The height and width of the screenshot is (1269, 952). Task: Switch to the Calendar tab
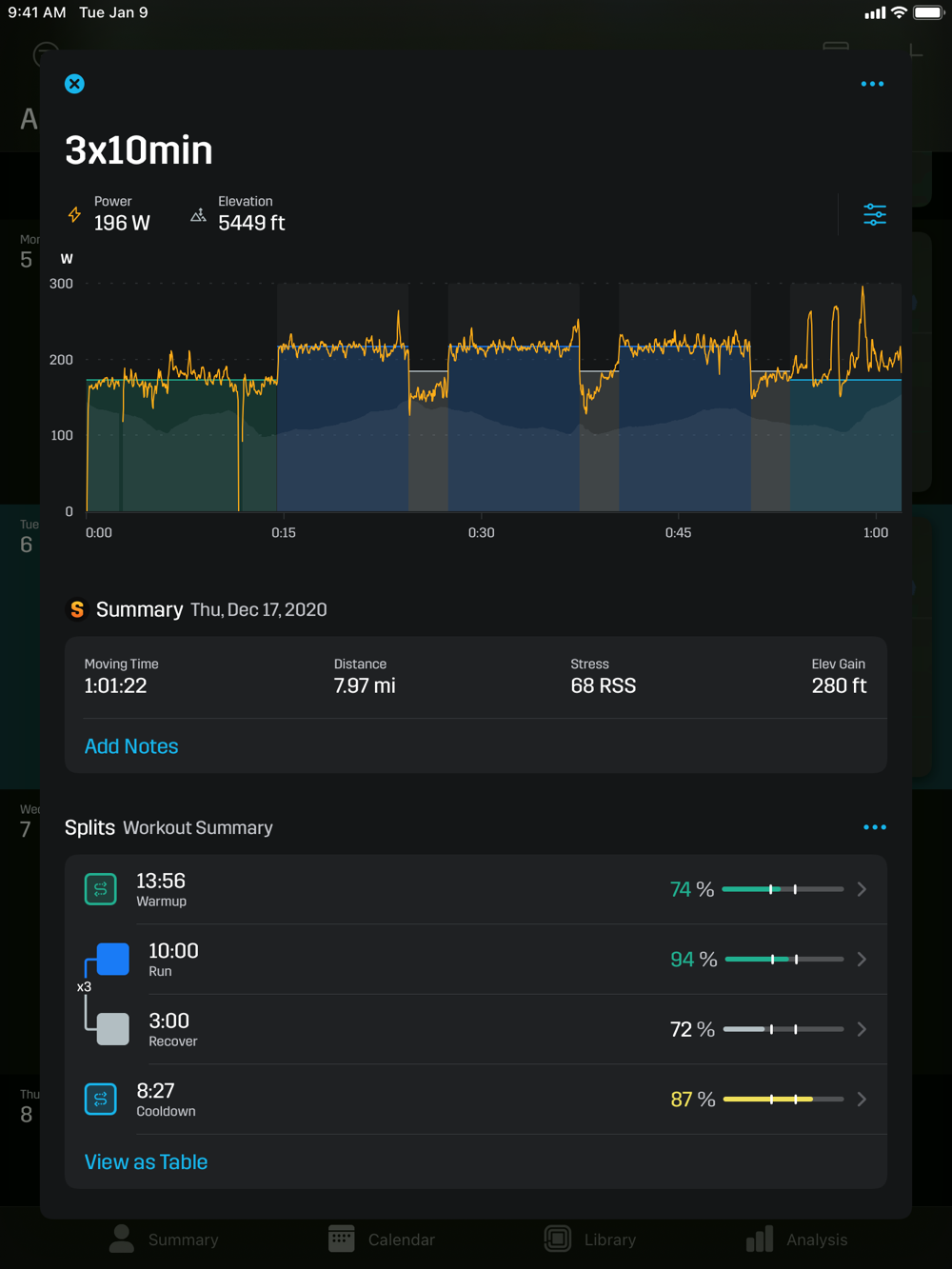pyautogui.click(x=381, y=1239)
